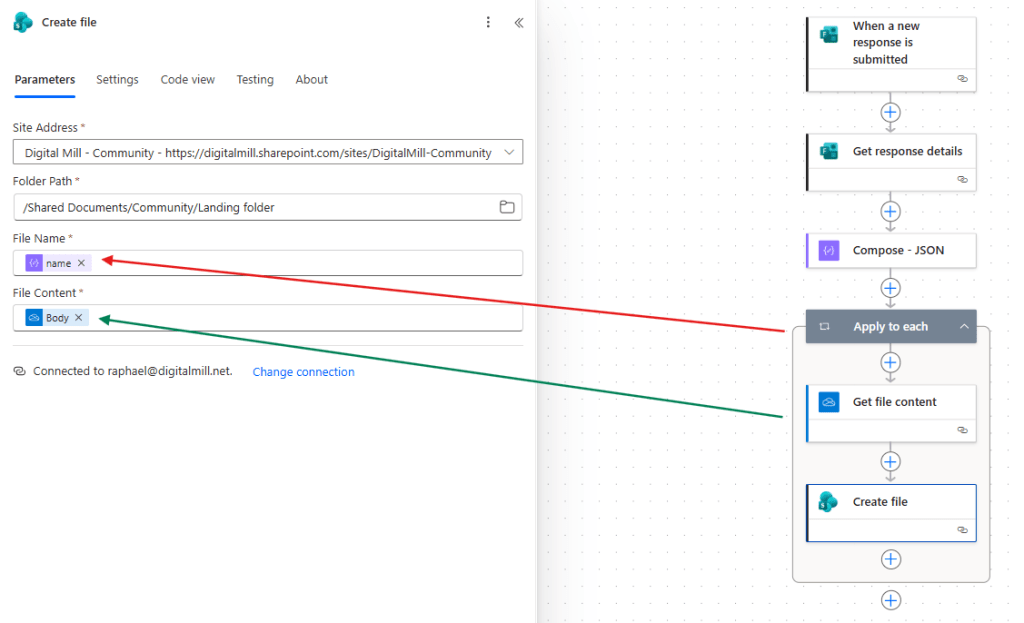Click the Forms icon on the response trigger

click(x=829, y=33)
